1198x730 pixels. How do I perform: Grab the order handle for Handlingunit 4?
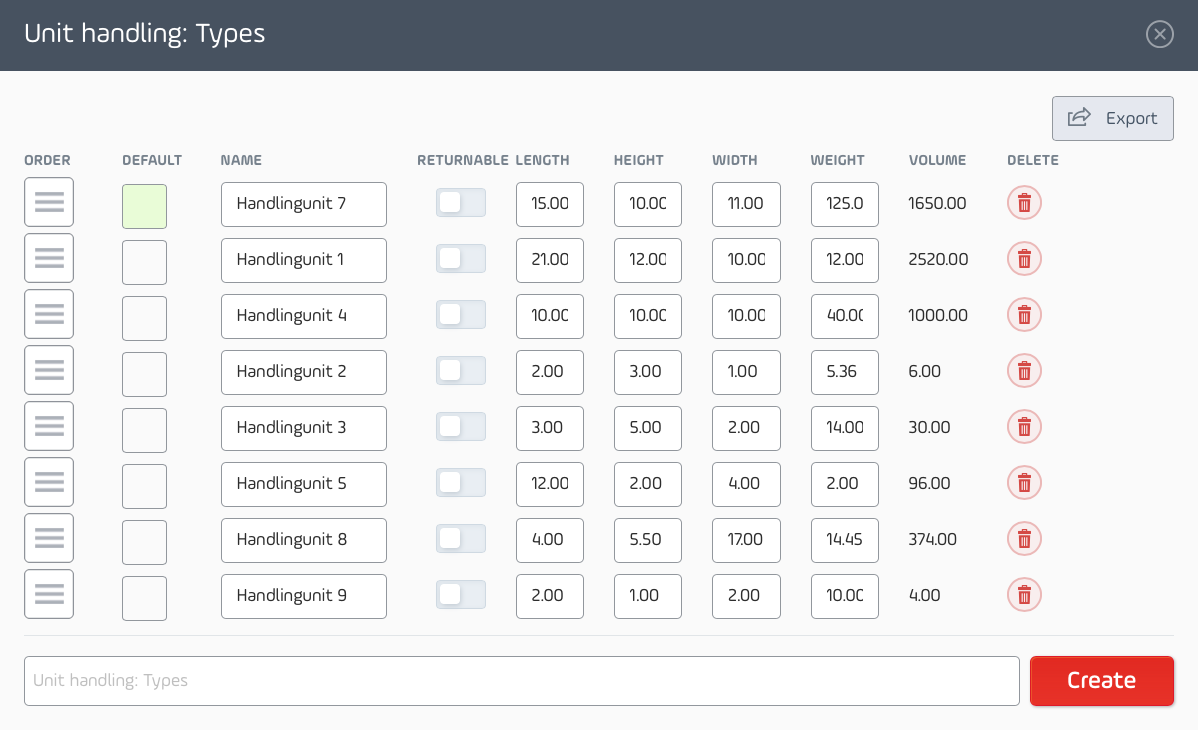coord(49,314)
